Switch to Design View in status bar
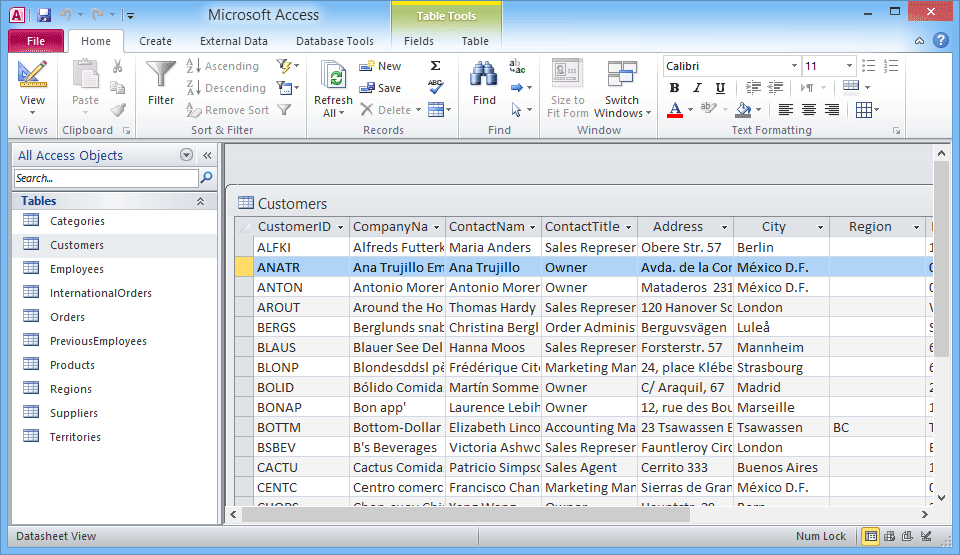The image size is (960, 555). click(x=926, y=536)
